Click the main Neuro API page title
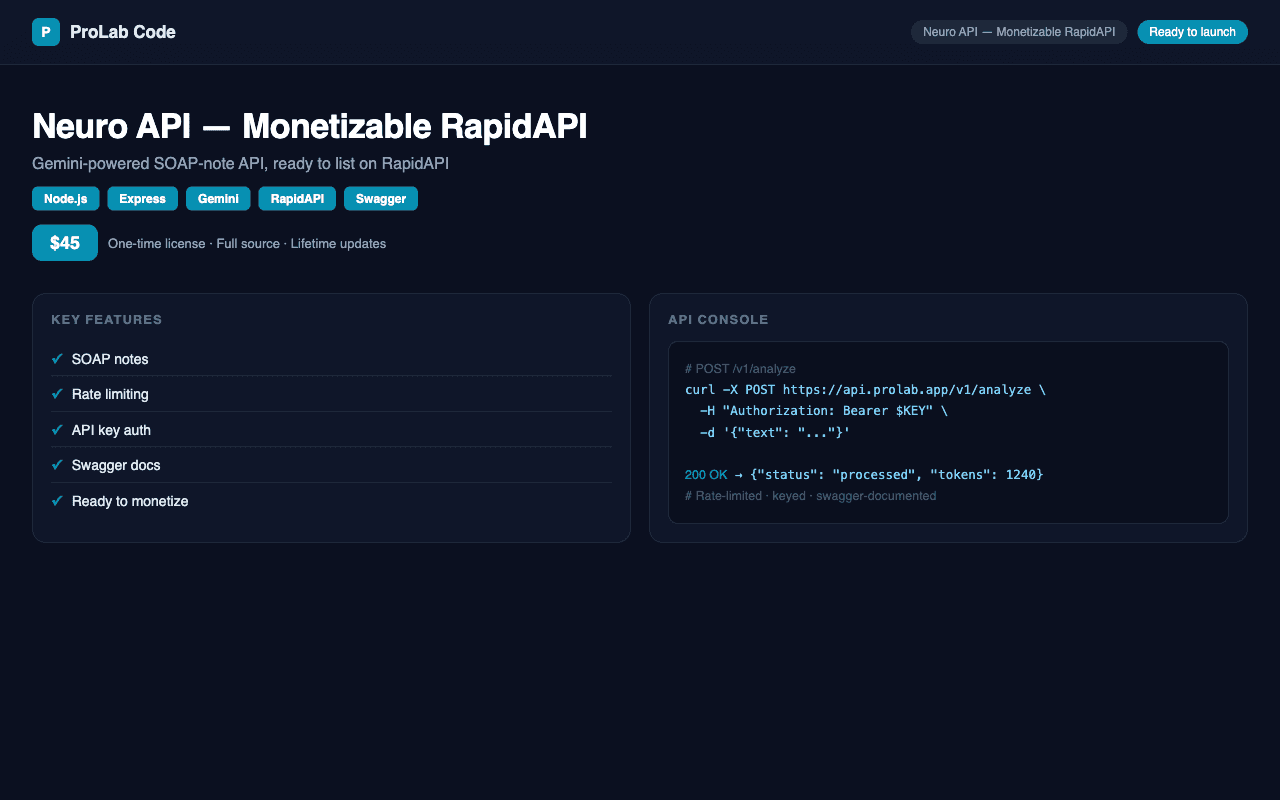Viewport: 1280px width, 800px height. [309, 127]
